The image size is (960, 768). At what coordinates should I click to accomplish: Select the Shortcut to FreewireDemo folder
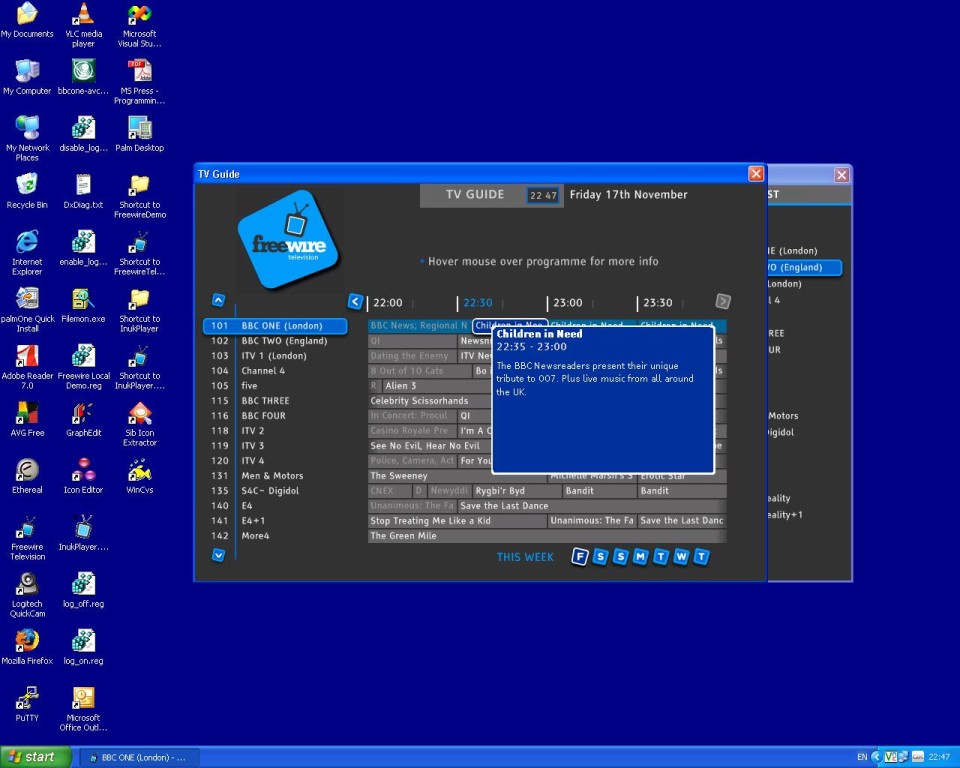pyautogui.click(x=140, y=196)
